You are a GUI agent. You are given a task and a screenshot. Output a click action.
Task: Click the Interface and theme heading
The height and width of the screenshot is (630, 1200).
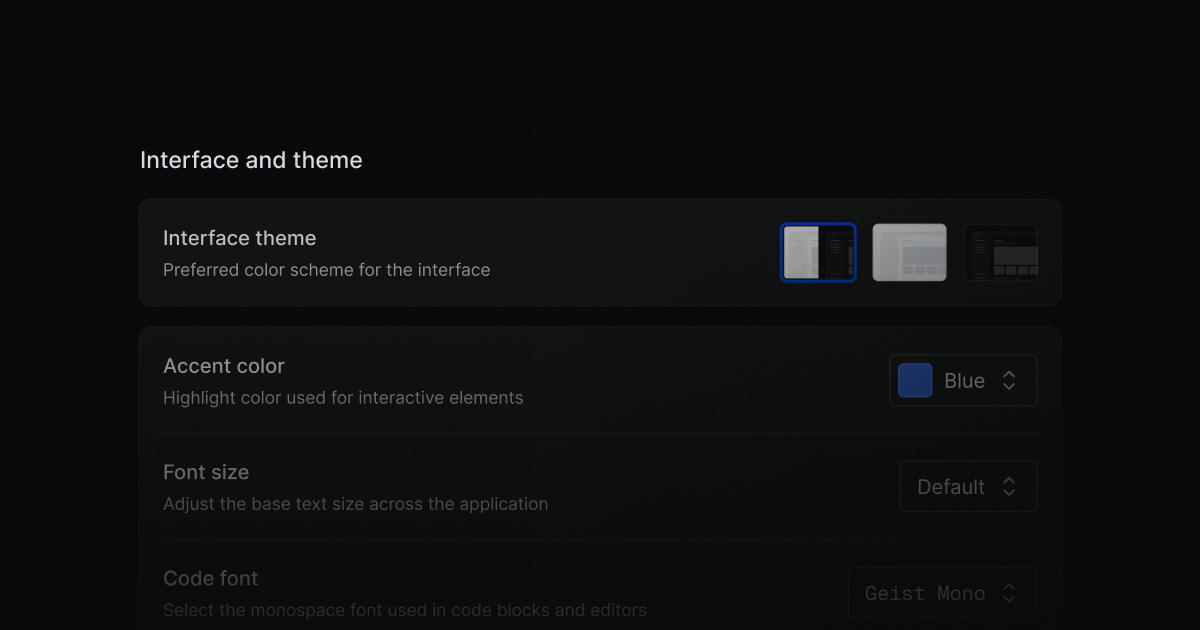click(x=251, y=160)
